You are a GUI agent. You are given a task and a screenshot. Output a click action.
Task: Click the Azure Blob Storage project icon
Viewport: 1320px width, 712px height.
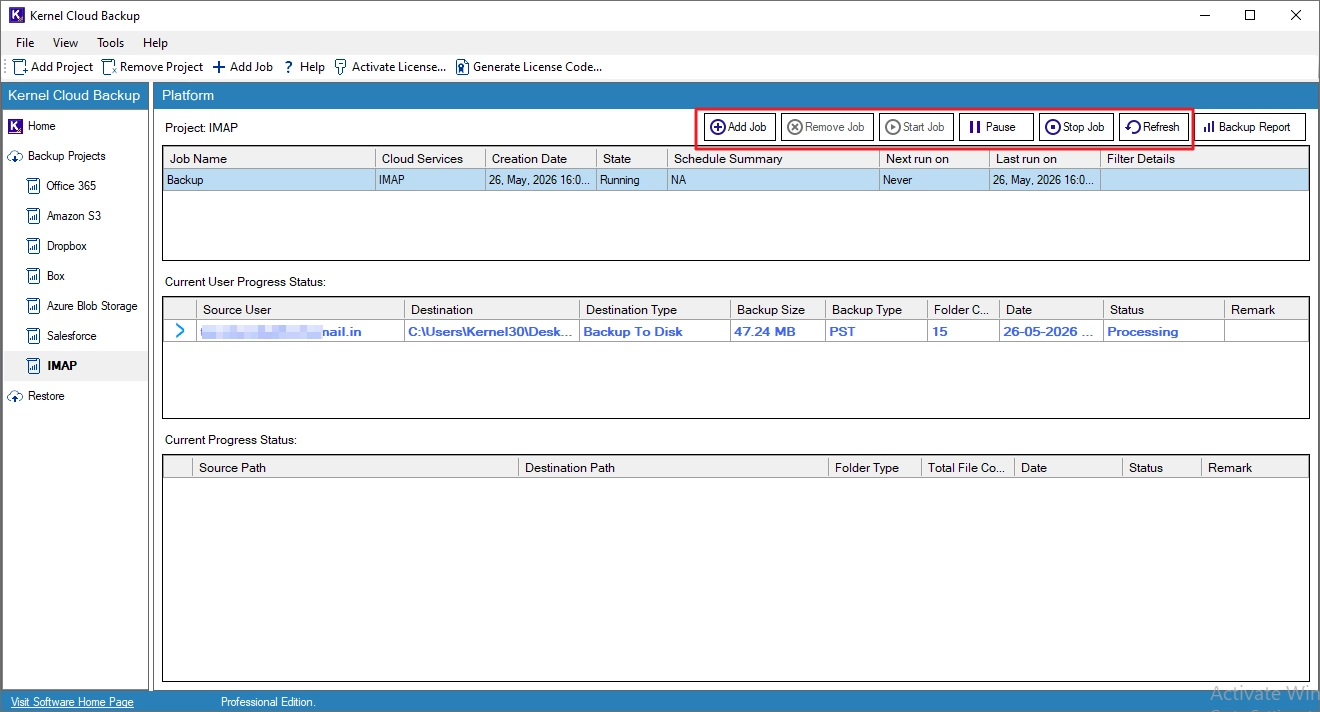[34, 306]
